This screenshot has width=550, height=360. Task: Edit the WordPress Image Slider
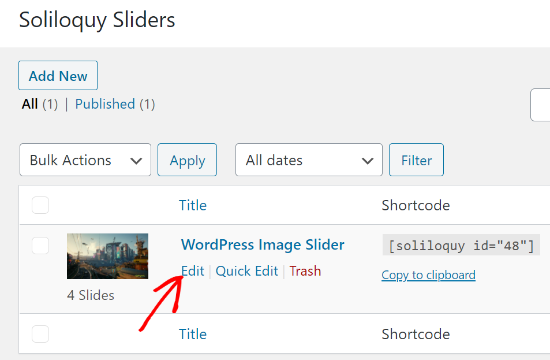tap(193, 271)
